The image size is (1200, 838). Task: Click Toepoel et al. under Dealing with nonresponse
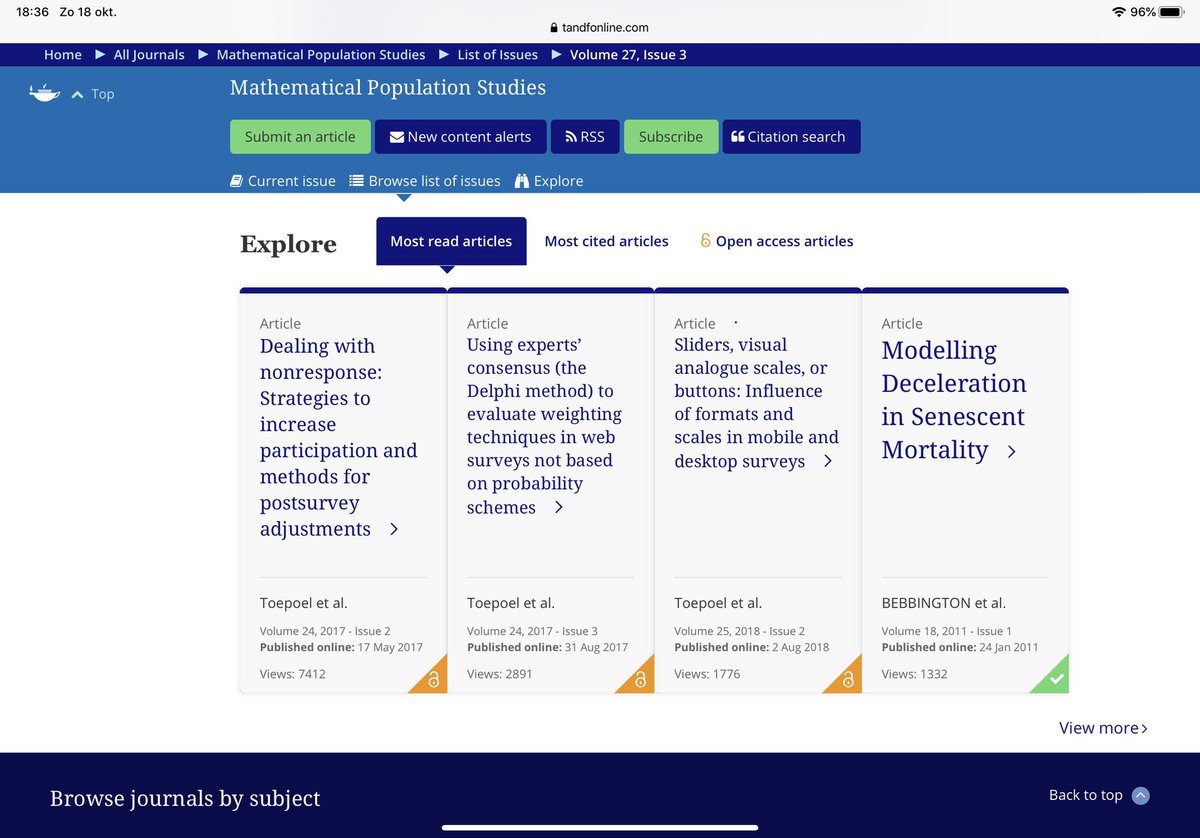[303, 603]
